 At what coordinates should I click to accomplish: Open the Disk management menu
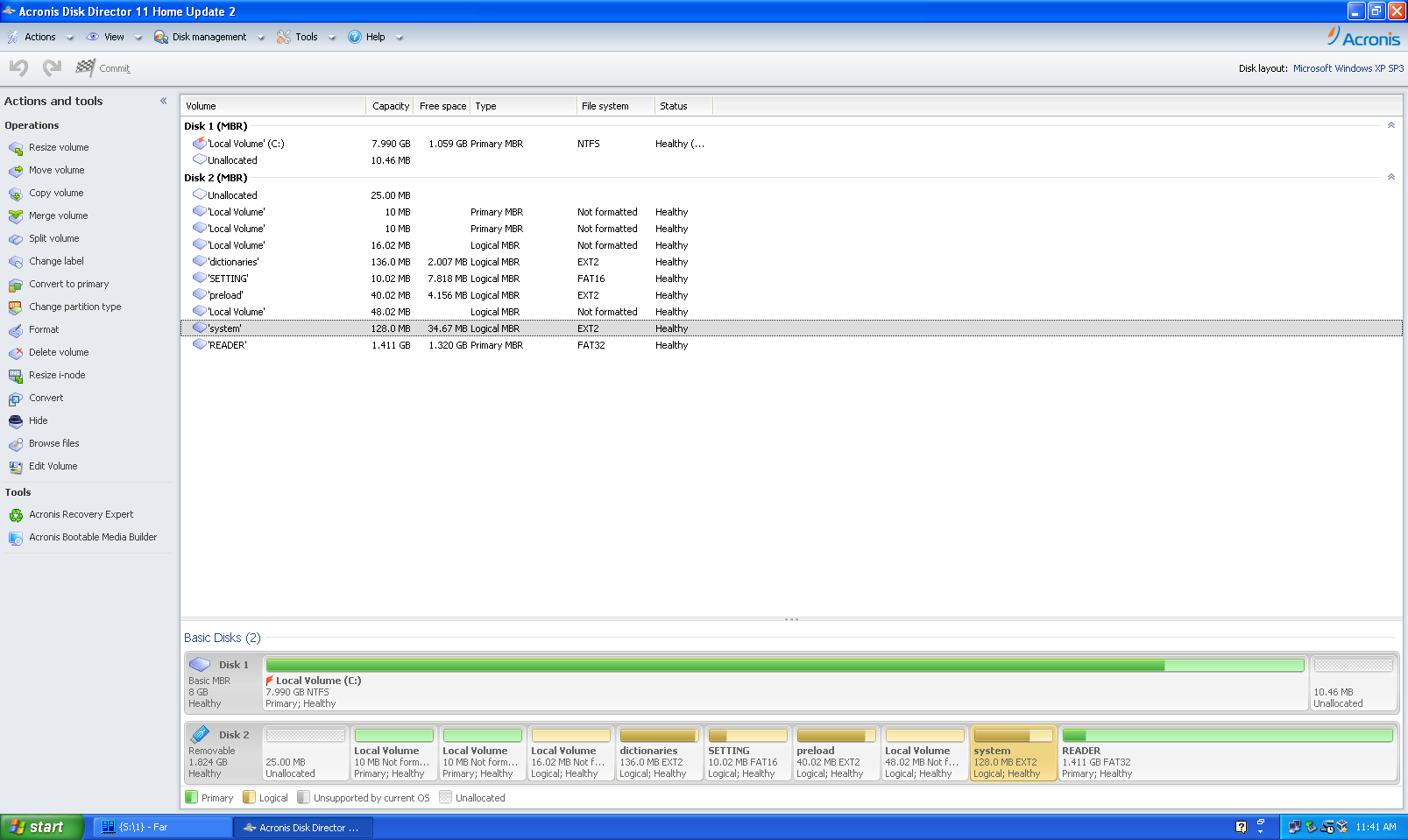coord(209,37)
